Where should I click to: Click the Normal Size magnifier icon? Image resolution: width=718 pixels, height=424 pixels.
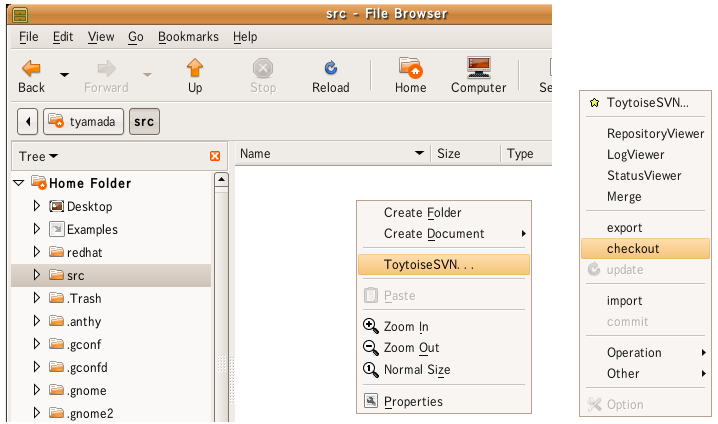coord(370,370)
